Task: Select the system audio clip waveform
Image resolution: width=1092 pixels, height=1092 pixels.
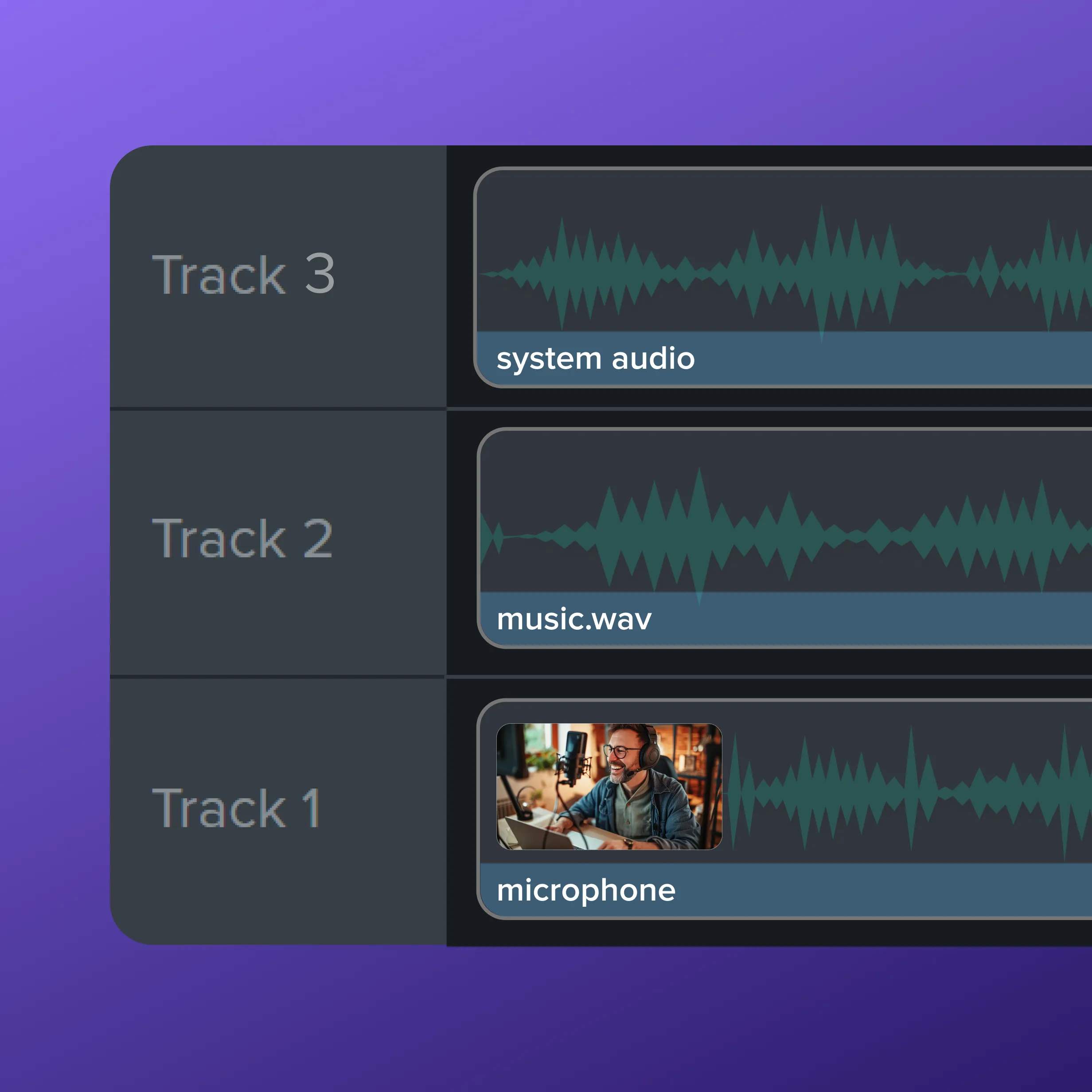Action: click(786, 273)
